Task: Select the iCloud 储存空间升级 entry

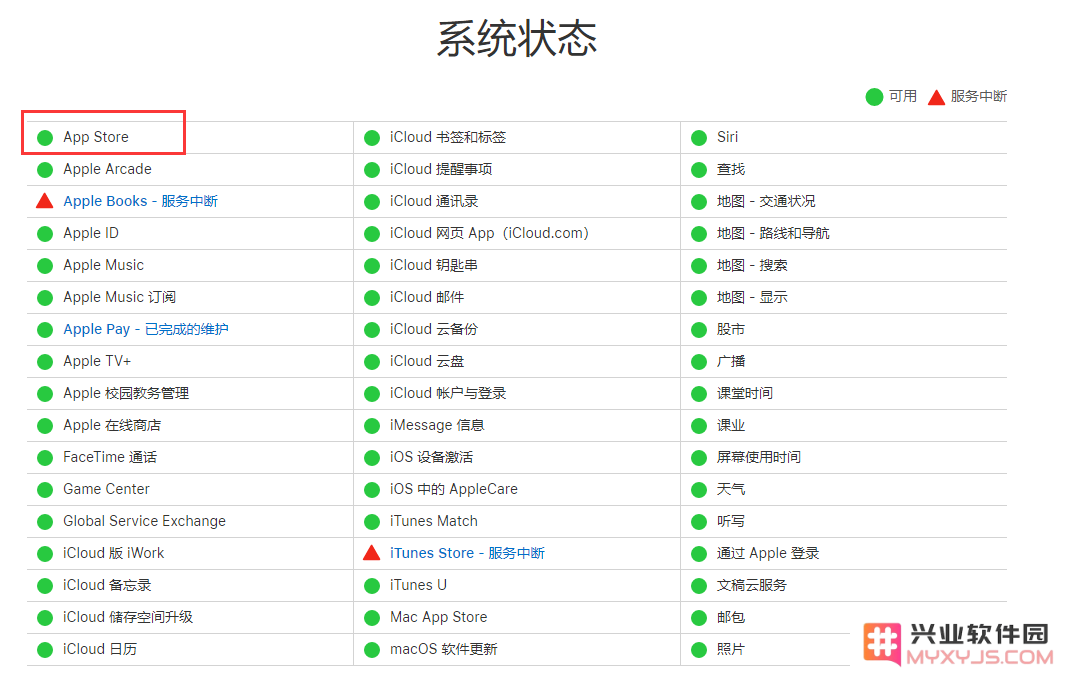Action: click(x=128, y=617)
